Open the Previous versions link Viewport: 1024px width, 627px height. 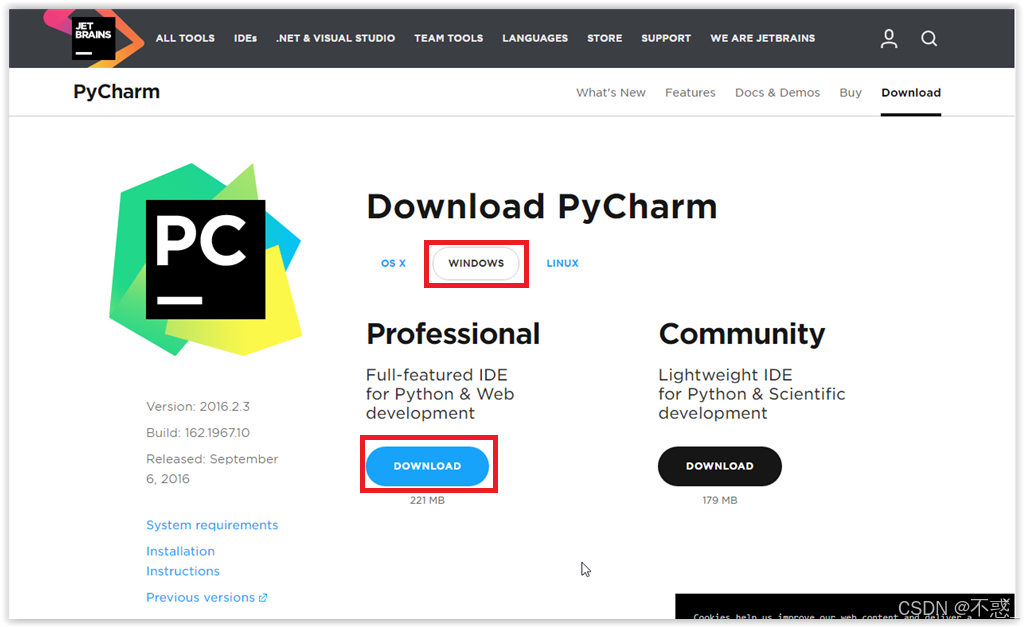coord(200,598)
